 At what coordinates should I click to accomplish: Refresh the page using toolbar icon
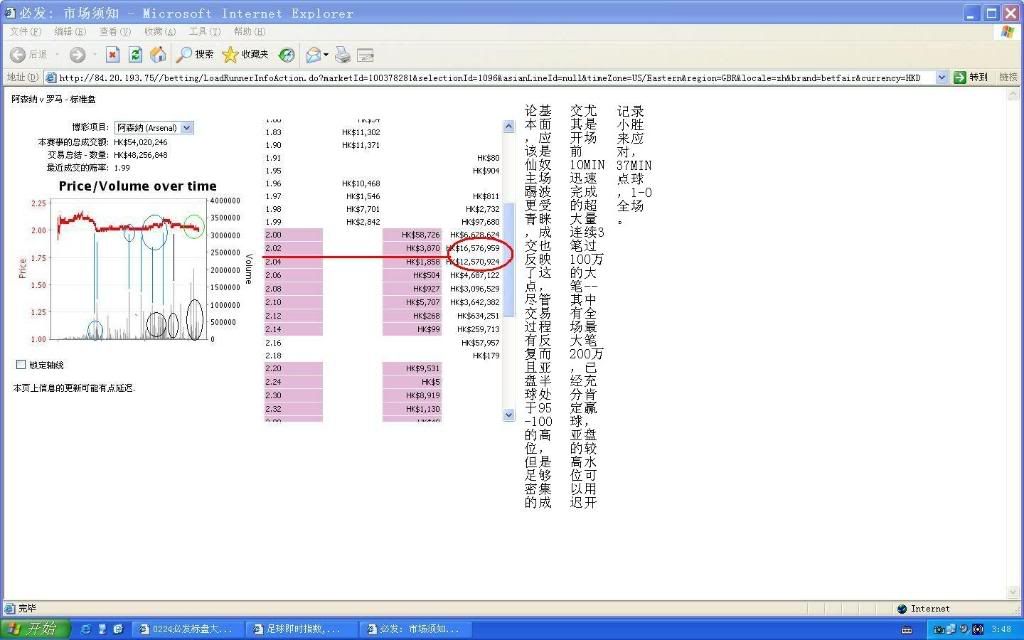[135, 54]
